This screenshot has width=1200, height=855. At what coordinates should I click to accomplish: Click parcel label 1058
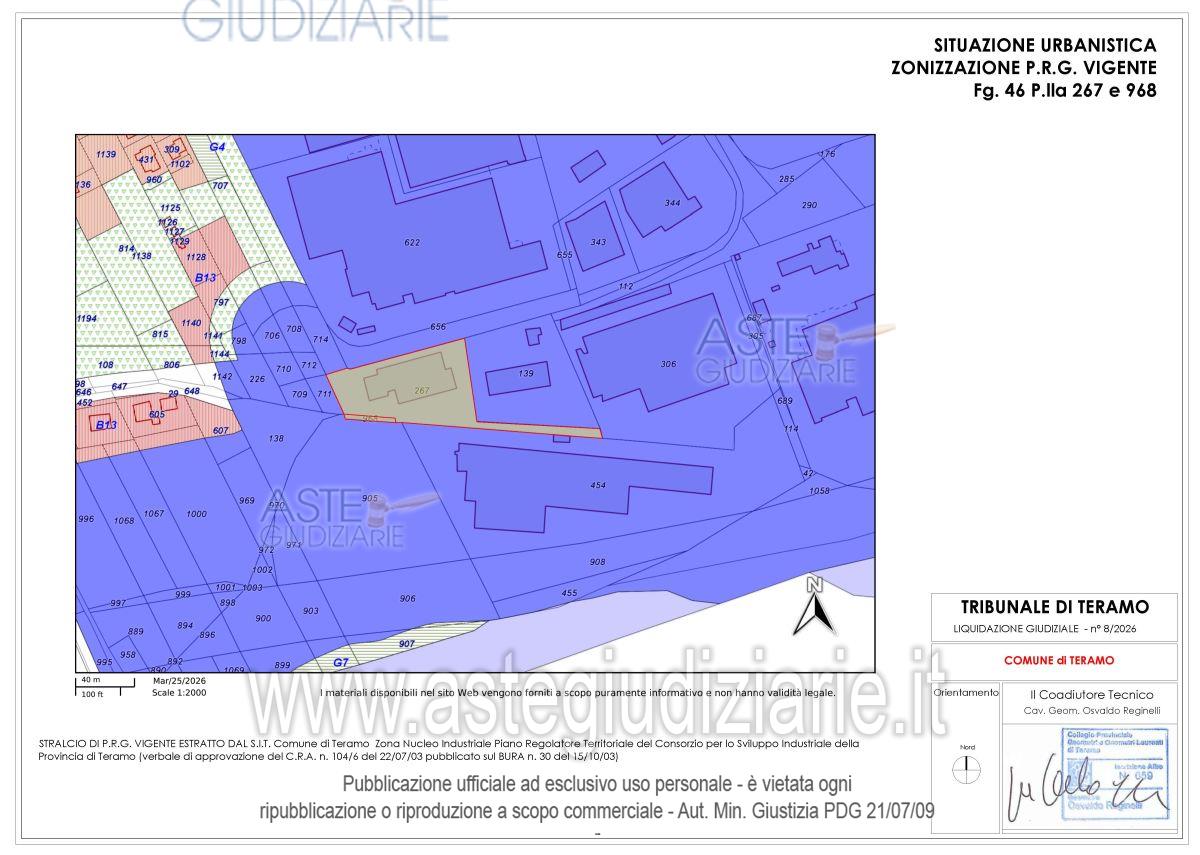tap(820, 491)
